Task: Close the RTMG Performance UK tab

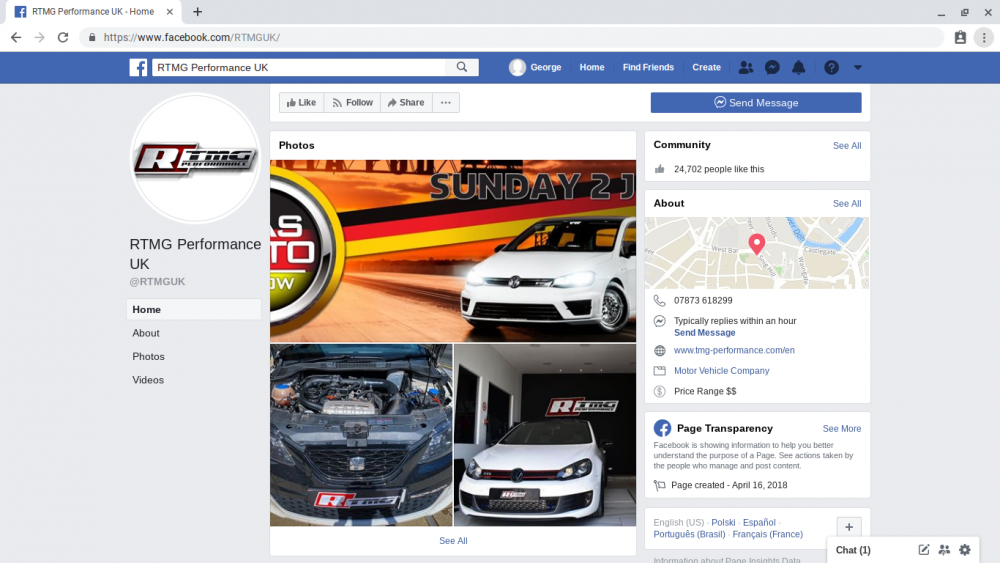Action: click(x=170, y=11)
